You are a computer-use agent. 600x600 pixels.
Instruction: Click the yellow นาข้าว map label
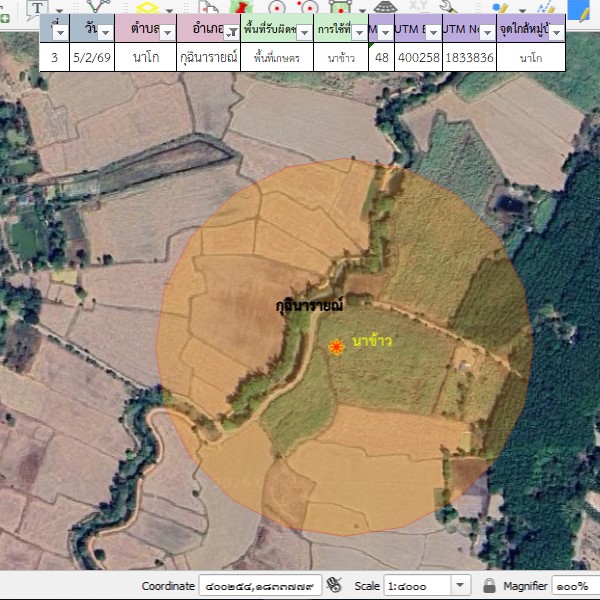pos(372,341)
